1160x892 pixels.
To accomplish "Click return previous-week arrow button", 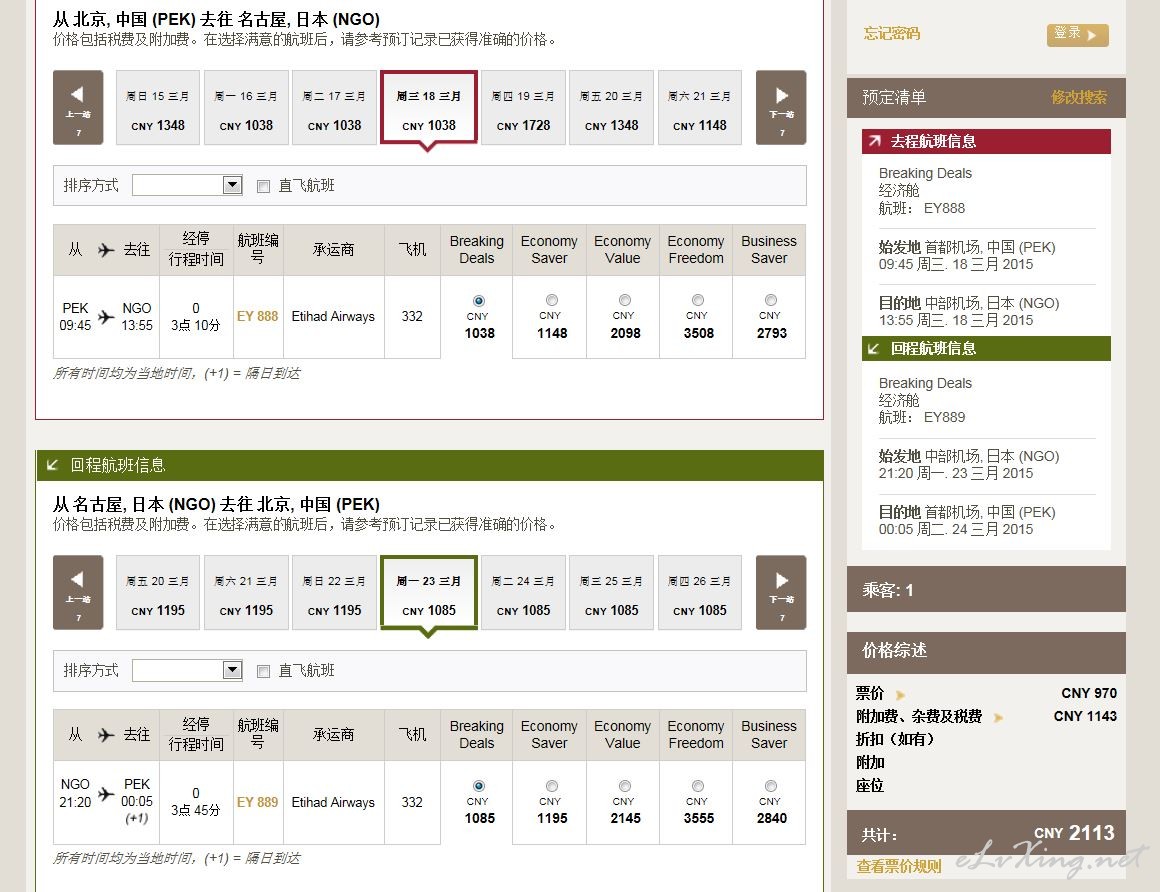I will 78,592.
